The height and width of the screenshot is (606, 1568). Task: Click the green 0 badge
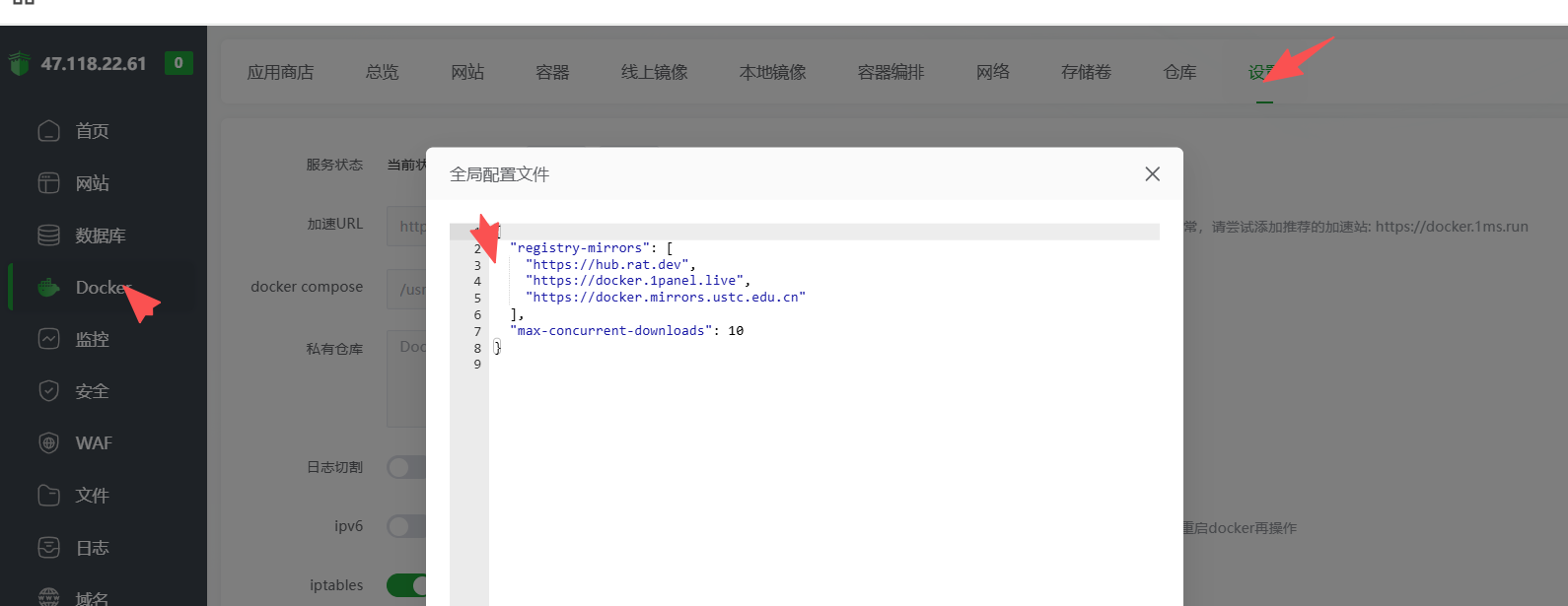click(178, 63)
